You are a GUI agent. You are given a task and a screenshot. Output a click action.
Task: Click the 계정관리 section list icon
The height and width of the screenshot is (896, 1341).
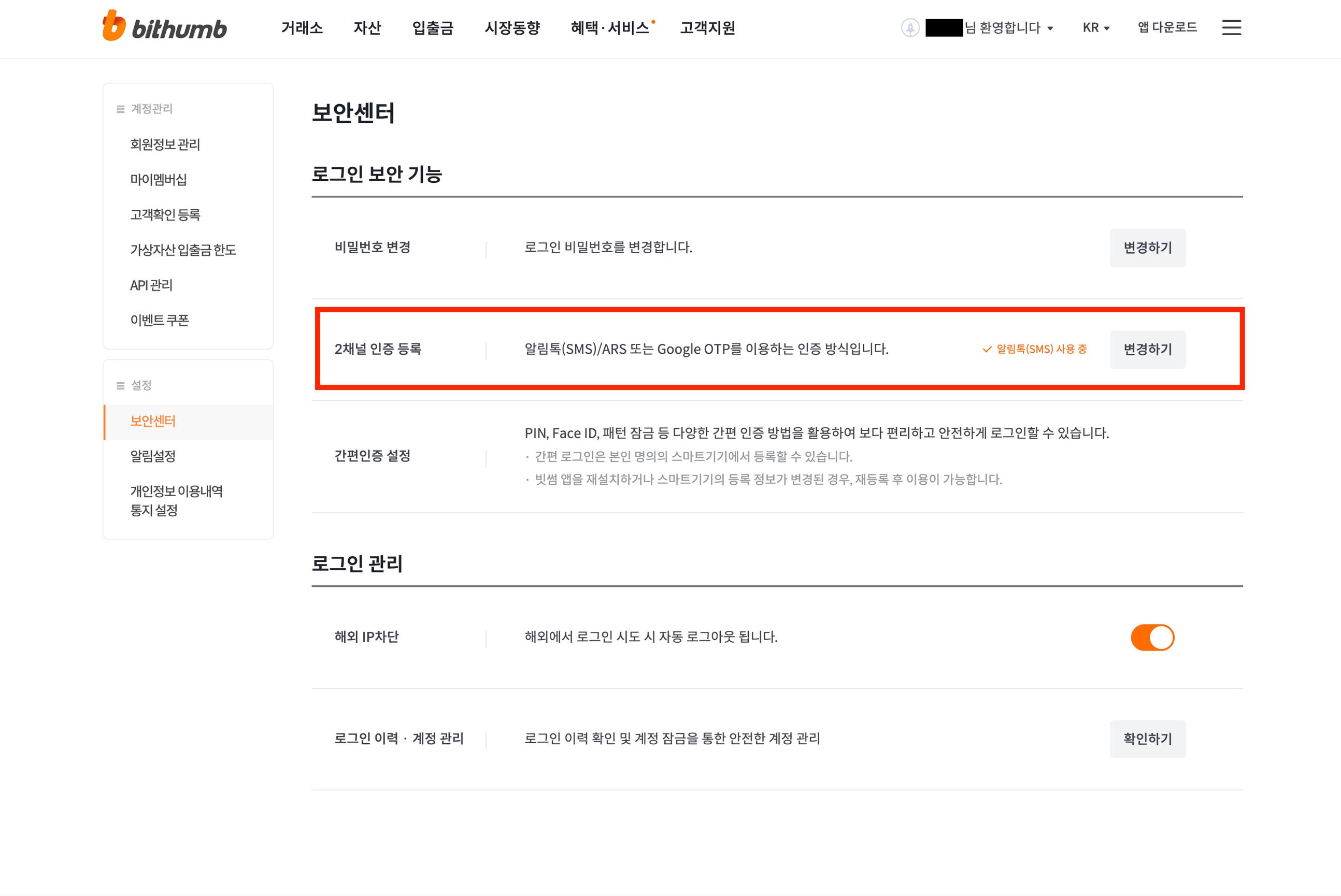pos(121,109)
